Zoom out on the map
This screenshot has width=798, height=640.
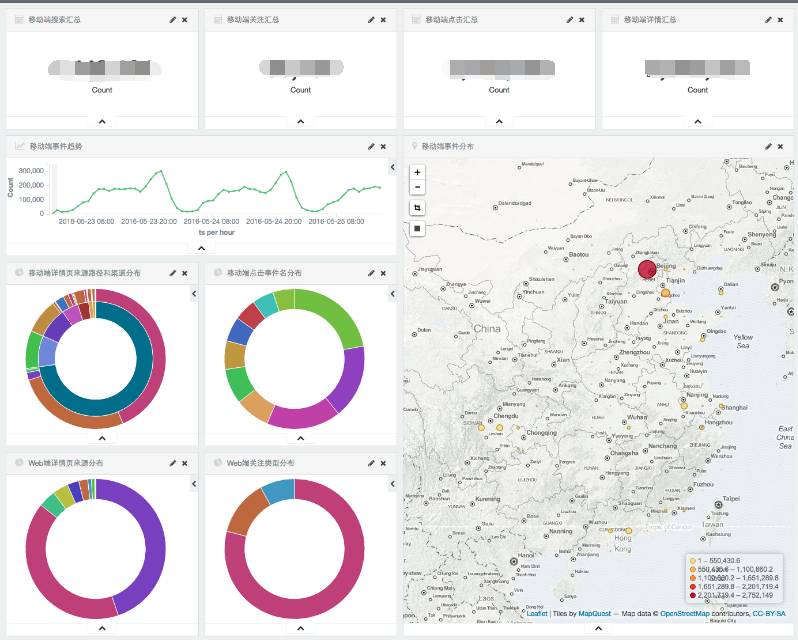pos(417,187)
